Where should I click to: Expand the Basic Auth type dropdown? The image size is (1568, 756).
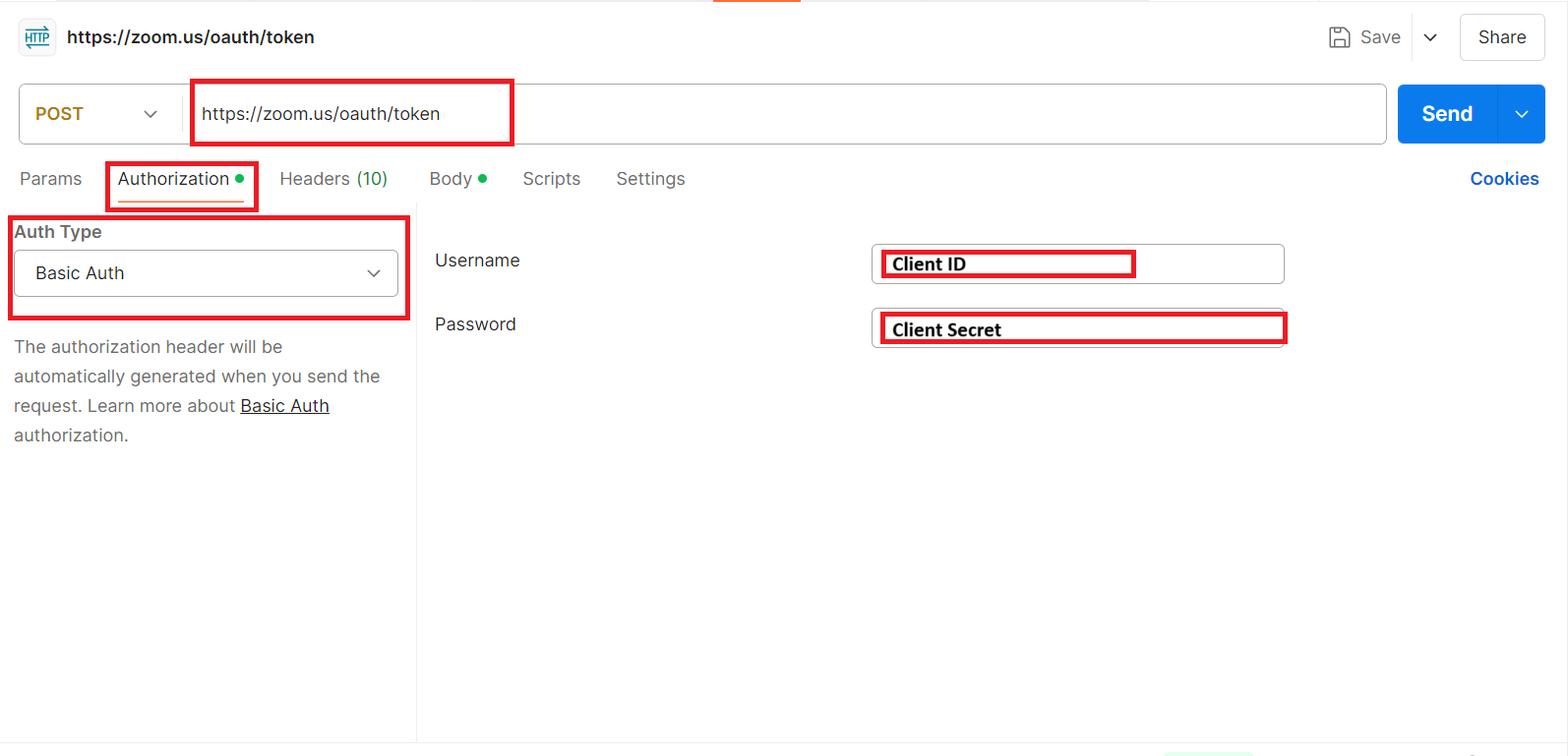[x=207, y=273]
